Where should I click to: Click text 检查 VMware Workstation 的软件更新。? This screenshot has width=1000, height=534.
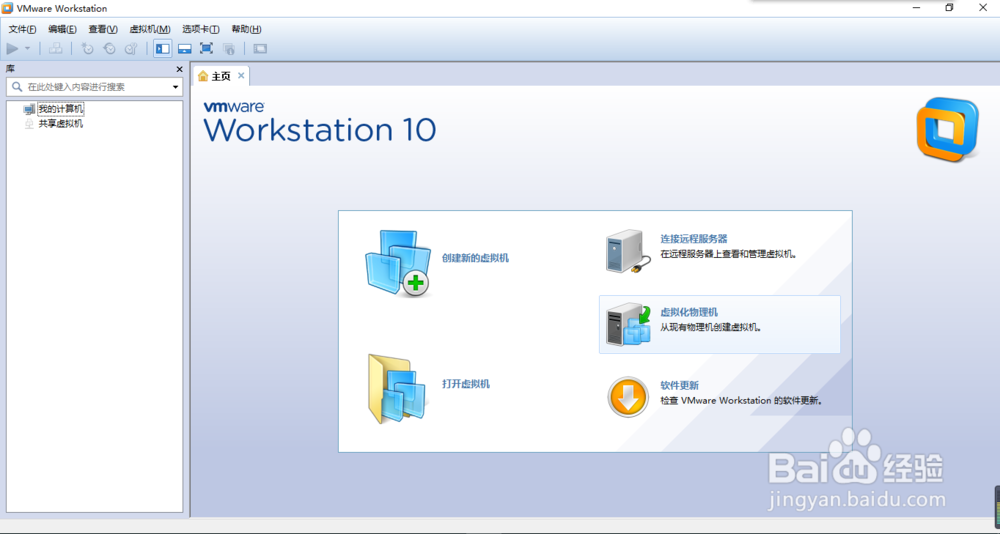[742, 401]
